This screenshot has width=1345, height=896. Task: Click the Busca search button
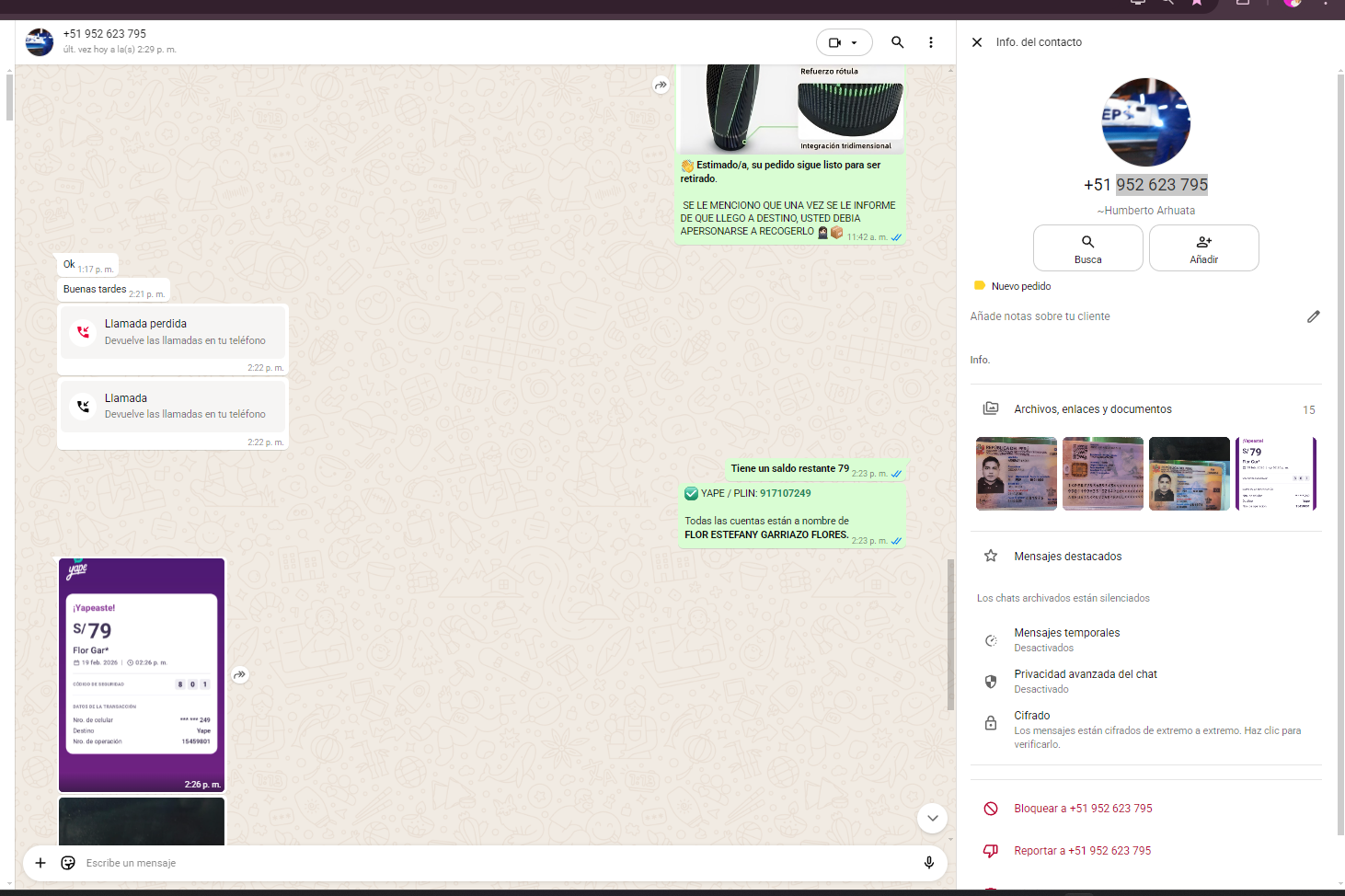click(1087, 248)
